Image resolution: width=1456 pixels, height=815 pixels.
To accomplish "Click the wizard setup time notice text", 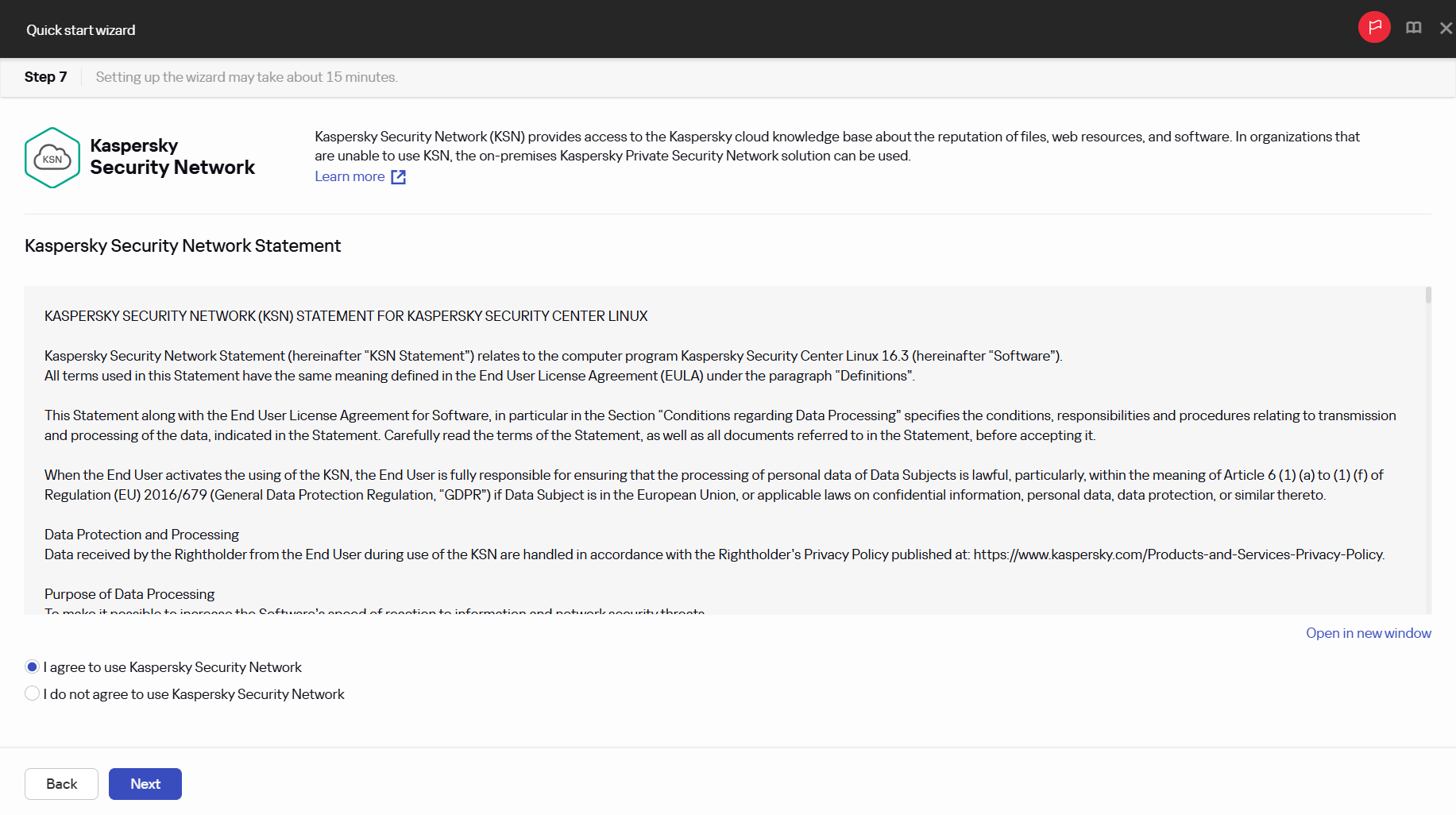I will click(246, 77).
